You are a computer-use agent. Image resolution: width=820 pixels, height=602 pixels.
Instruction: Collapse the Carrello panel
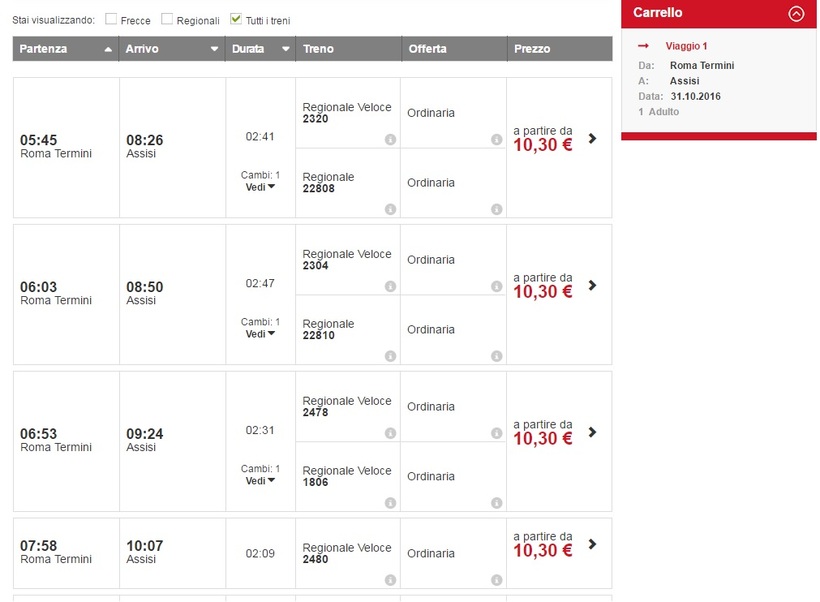coord(796,14)
